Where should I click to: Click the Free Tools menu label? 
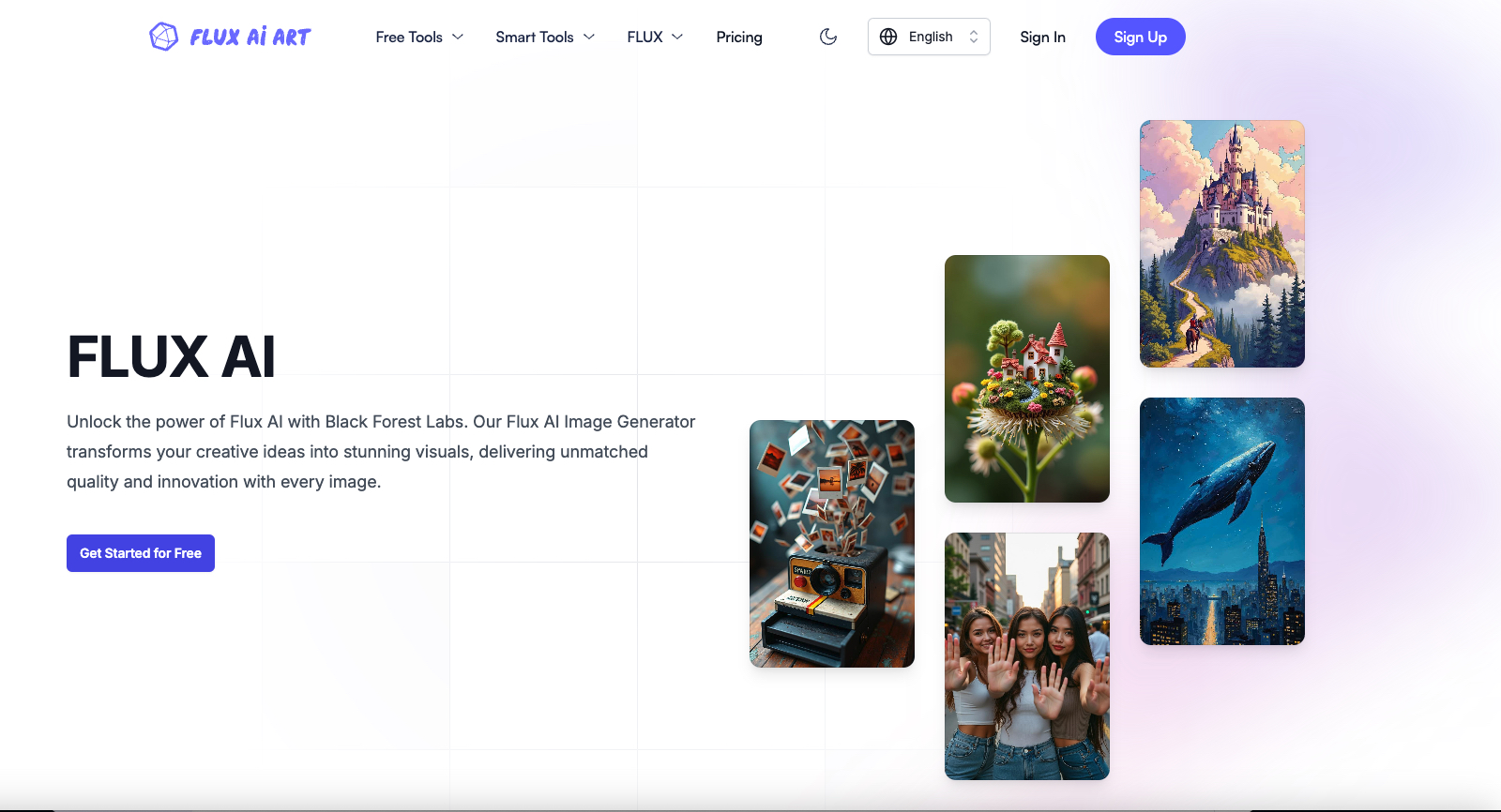click(x=409, y=37)
